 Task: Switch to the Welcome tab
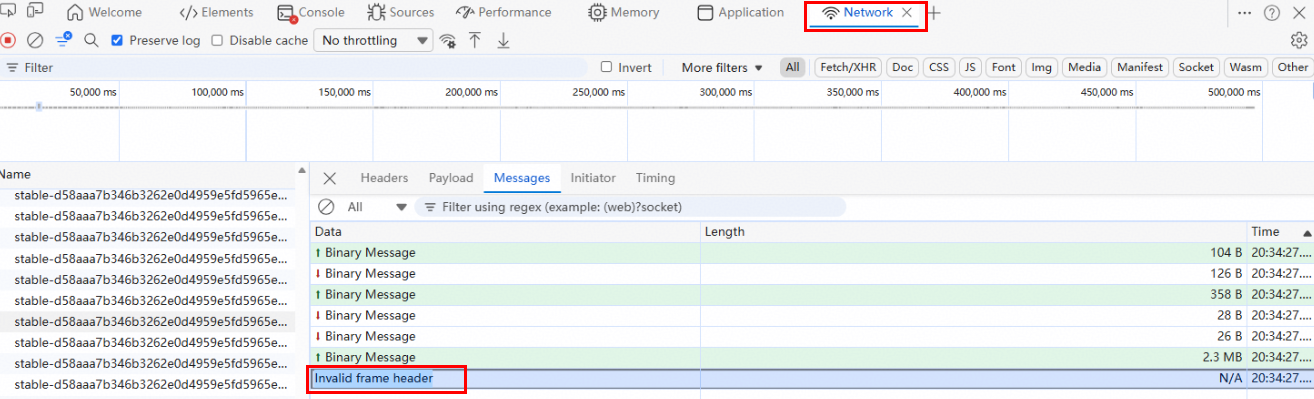pyautogui.click(x=105, y=13)
